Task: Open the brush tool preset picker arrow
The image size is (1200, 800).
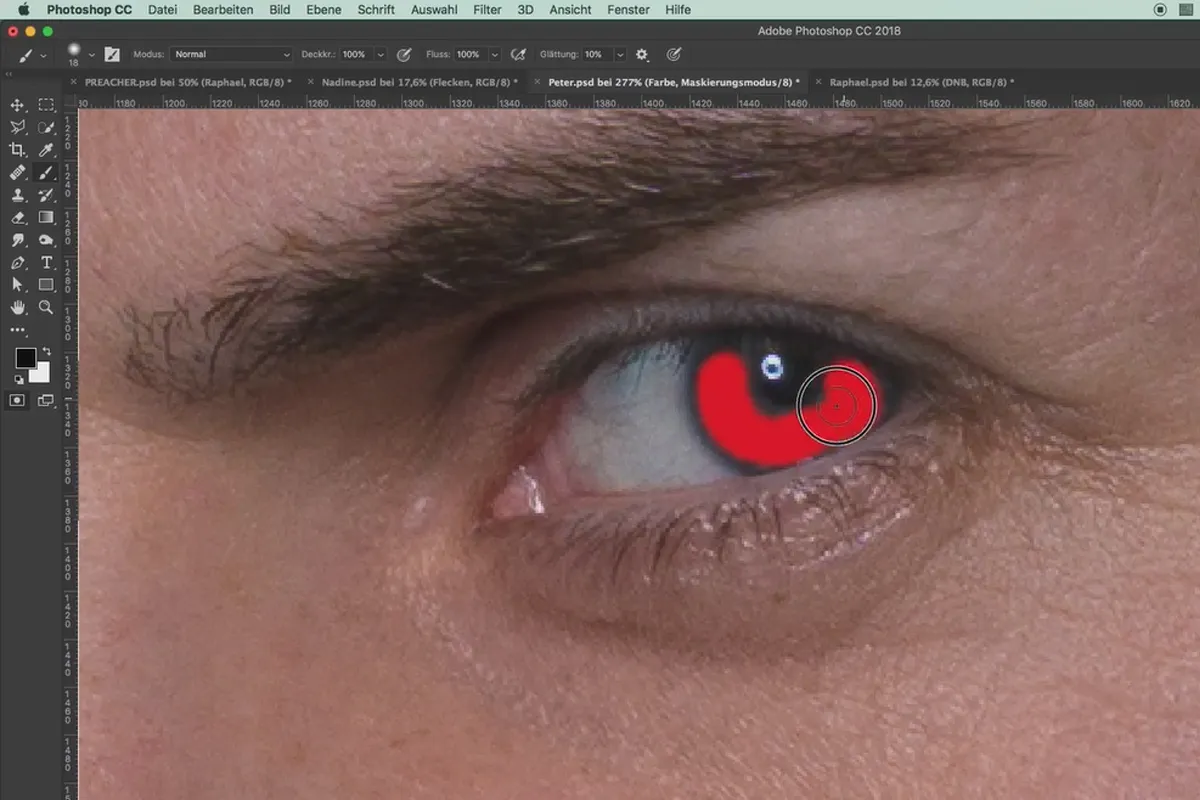Action: point(42,55)
